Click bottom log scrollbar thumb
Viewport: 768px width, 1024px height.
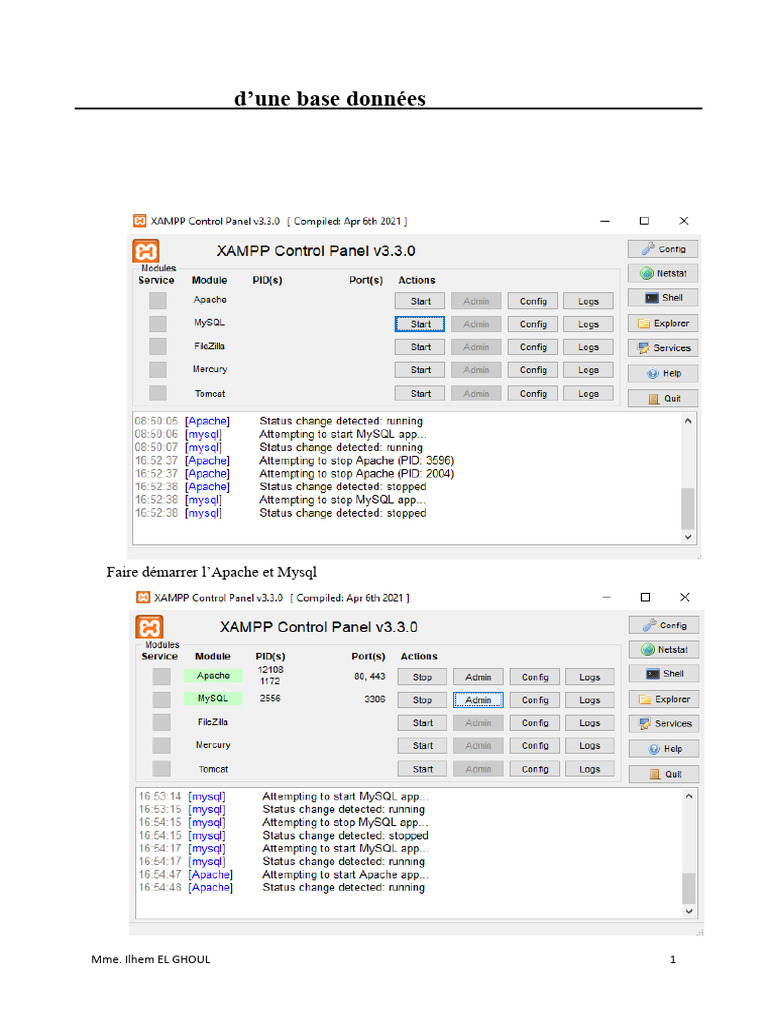[x=689, y=888]
